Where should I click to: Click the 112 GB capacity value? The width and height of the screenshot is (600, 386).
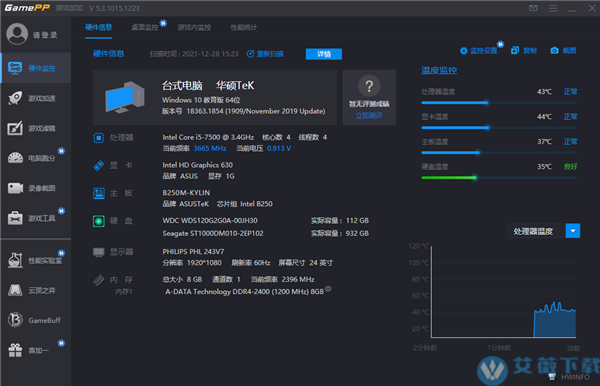tap(357, 221)
